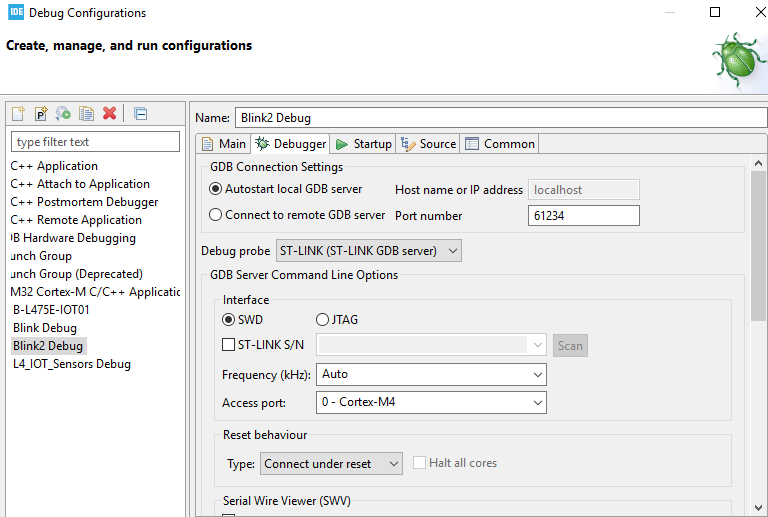
Task: Select Hardware Debugging configuration type
Action: tap(73, 238)
